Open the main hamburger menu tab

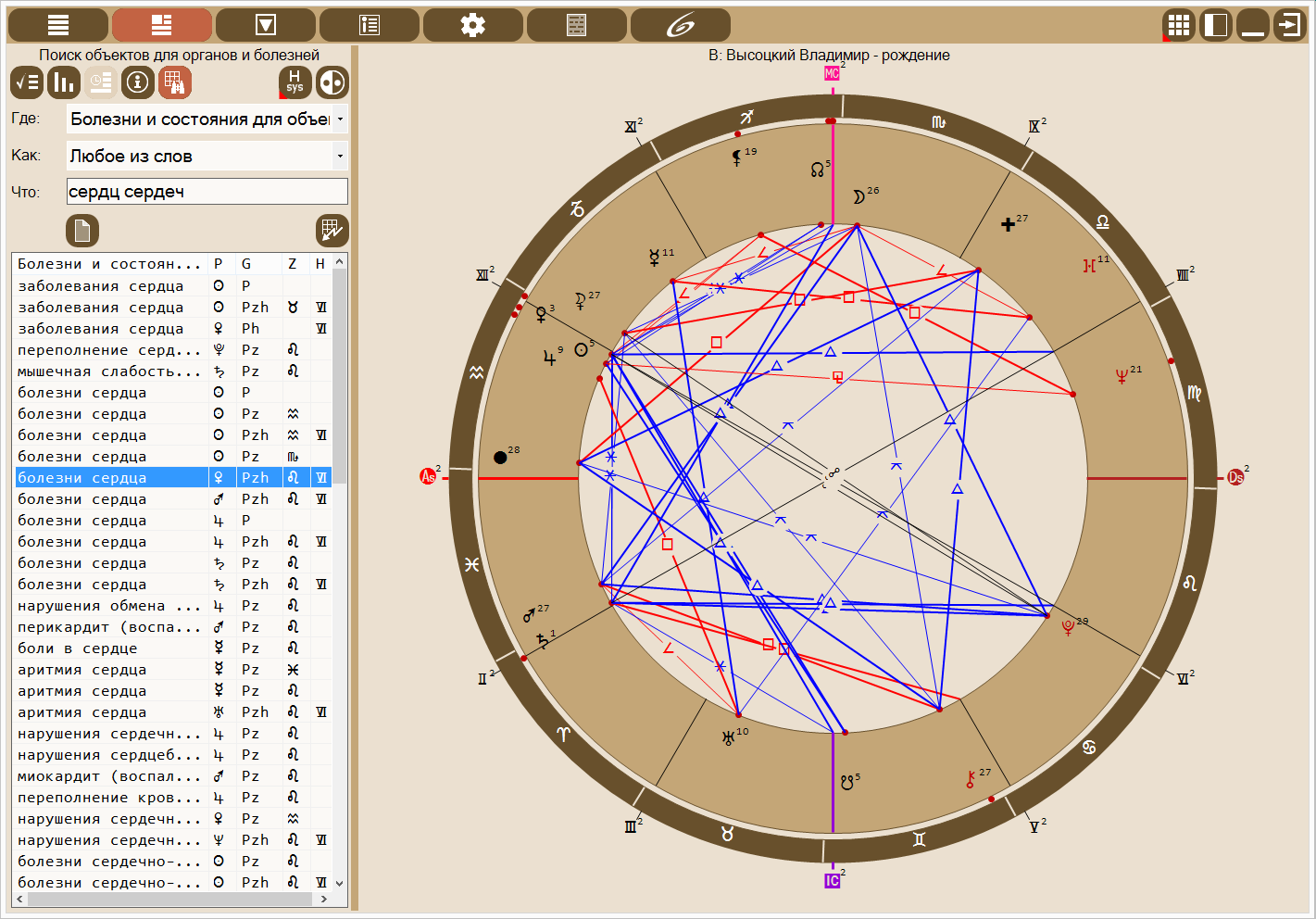(x=58, y=25)
